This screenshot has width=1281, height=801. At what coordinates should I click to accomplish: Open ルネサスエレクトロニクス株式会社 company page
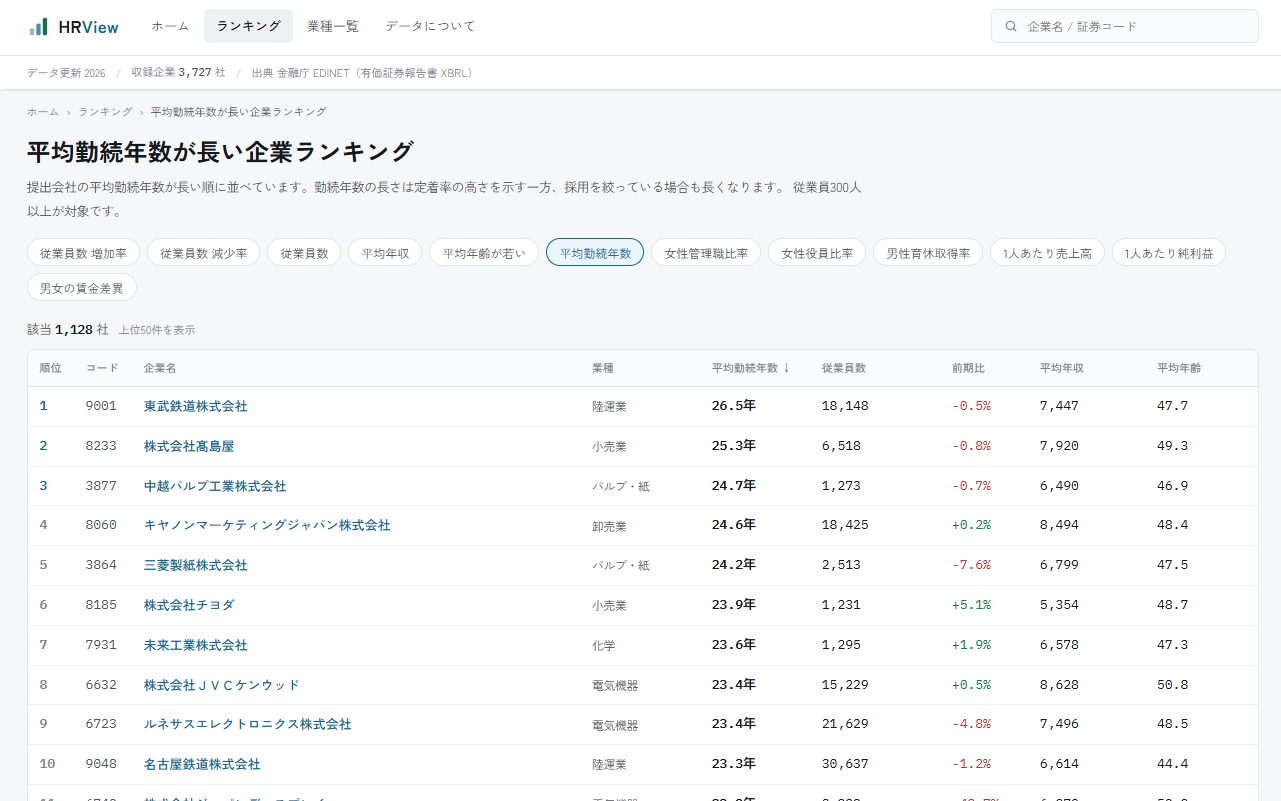point(248,724)
